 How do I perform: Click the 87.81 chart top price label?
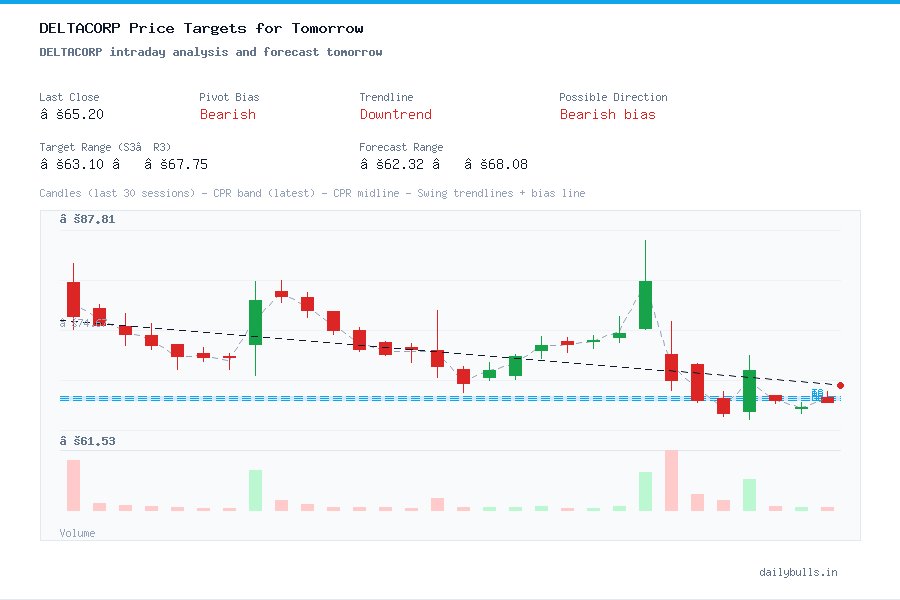pos(87,219)
